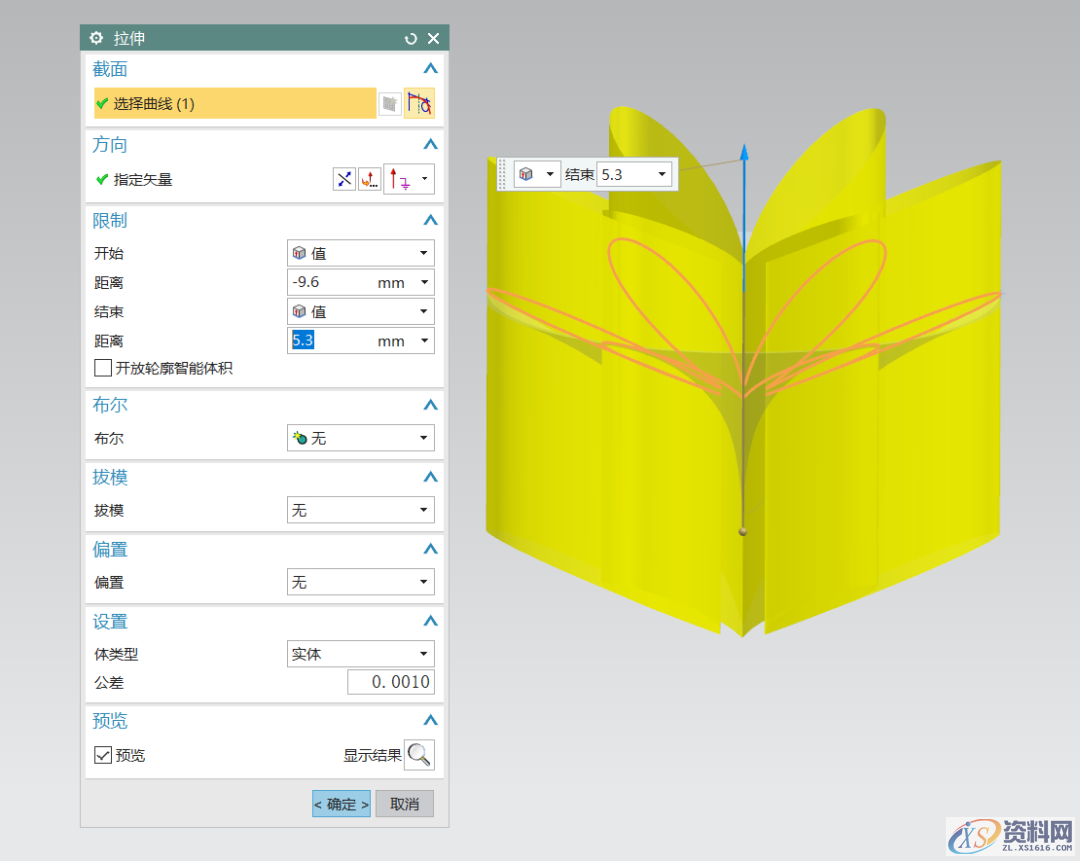Viewport: 1080px width, 861px height.
Task: Reverse the extrude direction with the blue arrows icon
Action: 344,180
